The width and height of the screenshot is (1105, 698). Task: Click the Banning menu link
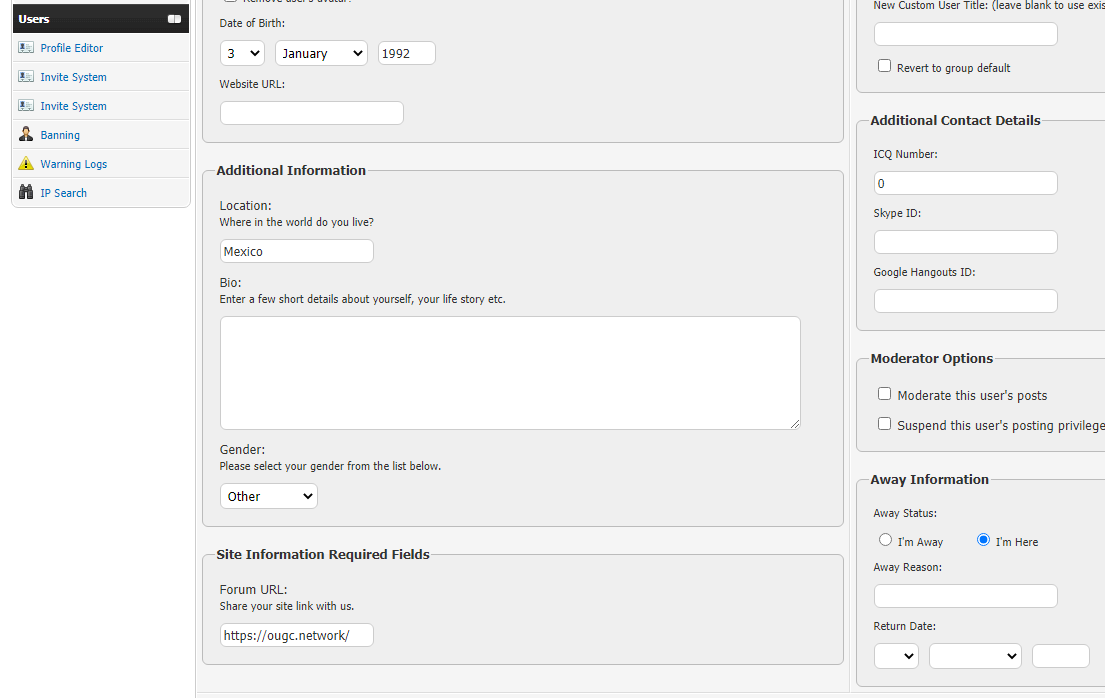[60, 135]
